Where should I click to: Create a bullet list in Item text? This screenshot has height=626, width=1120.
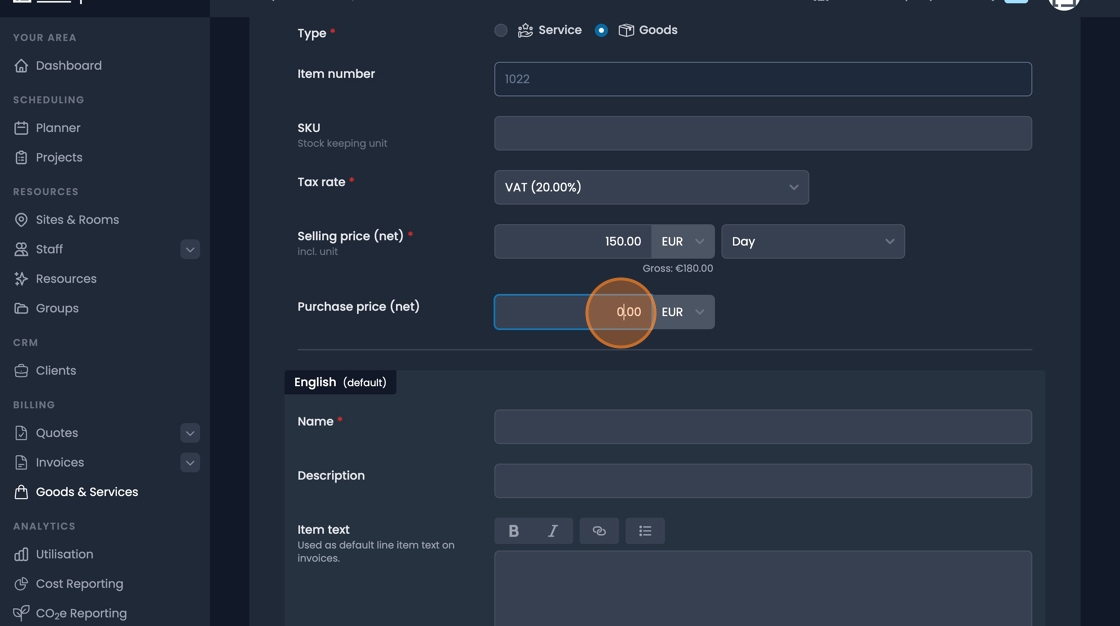pos(645,530)
